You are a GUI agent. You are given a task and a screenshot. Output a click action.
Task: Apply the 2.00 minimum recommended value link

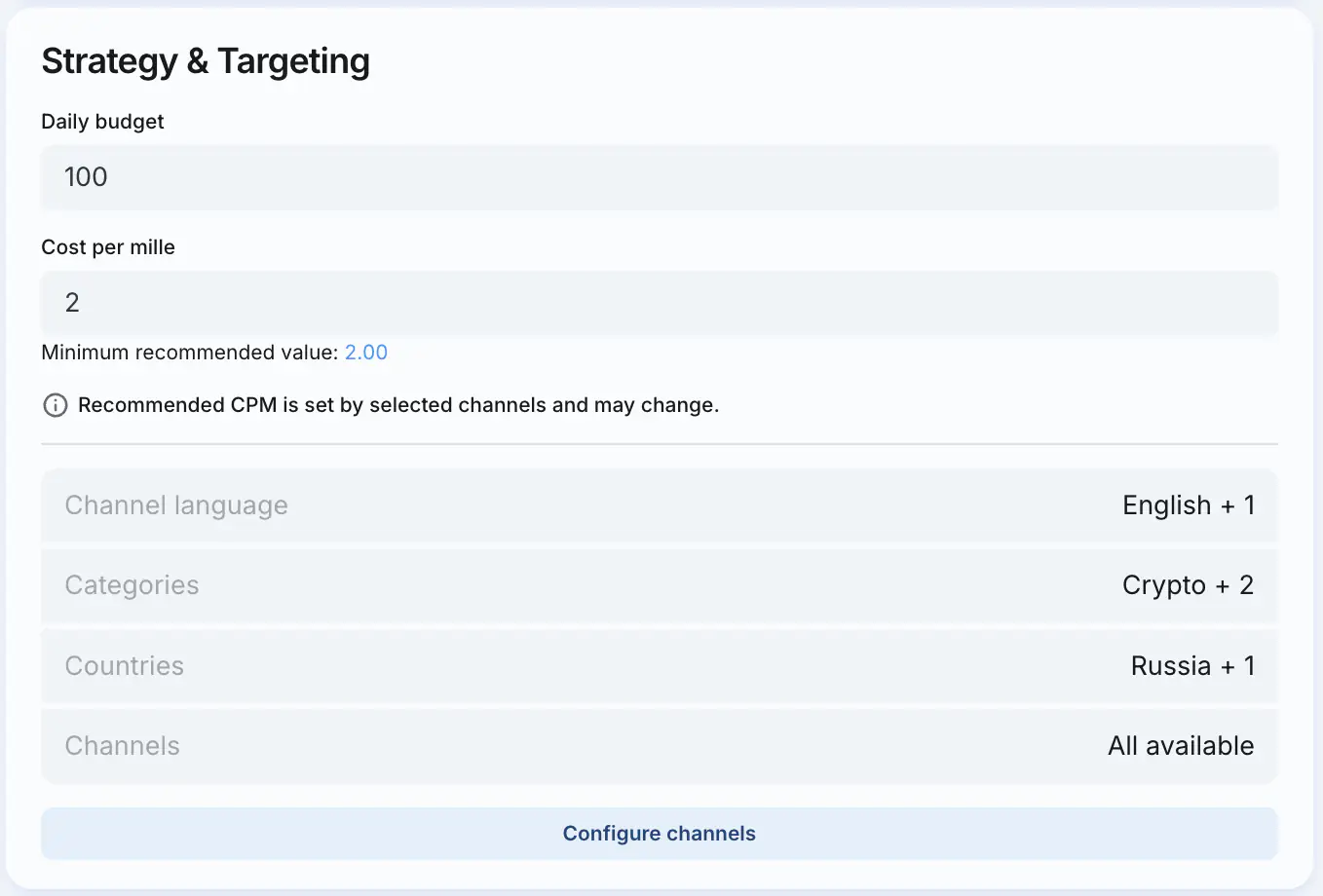click(x=366, y=353)
